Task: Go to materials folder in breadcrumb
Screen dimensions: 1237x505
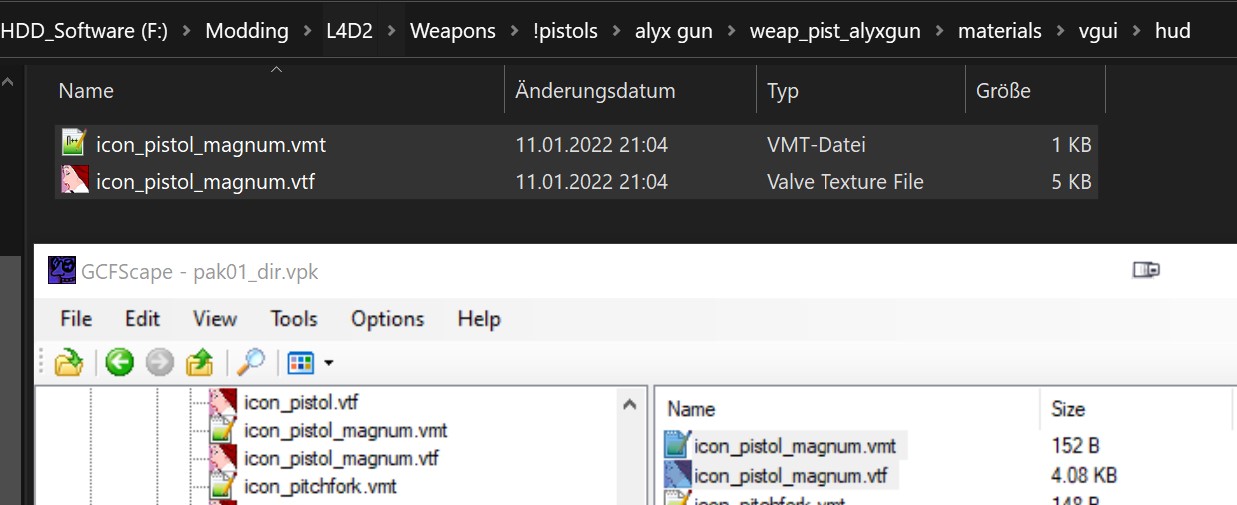Action: (x=999, y=31)
